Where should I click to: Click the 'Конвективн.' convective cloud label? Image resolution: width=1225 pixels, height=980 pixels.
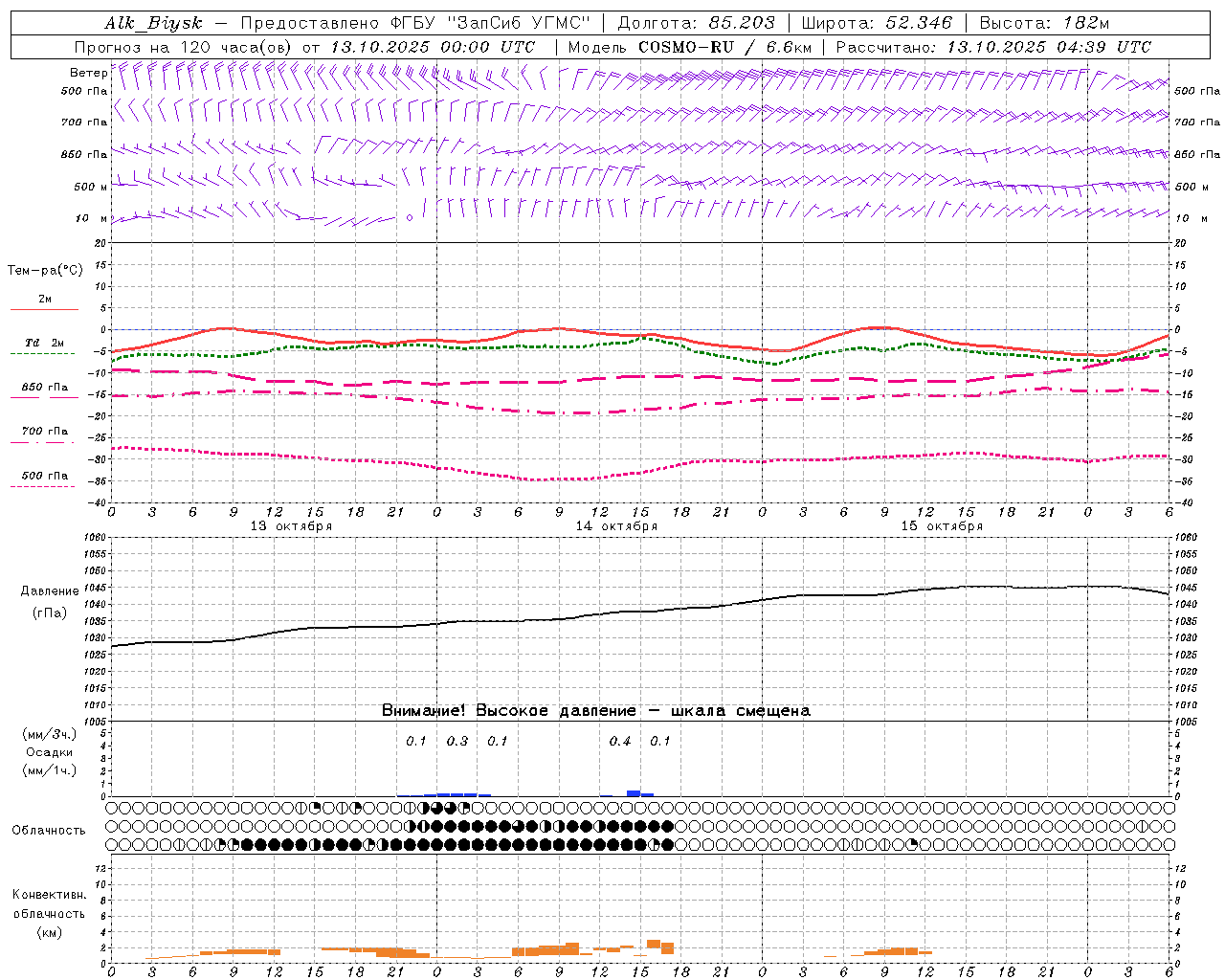49,895
